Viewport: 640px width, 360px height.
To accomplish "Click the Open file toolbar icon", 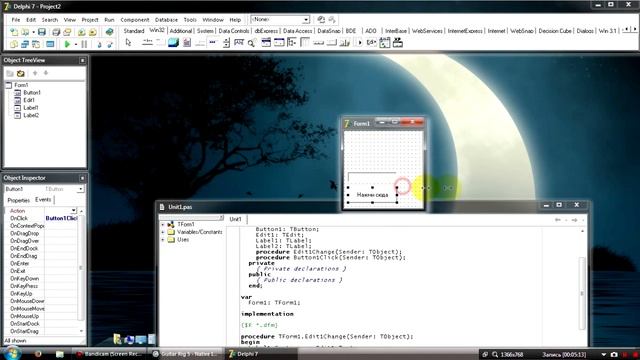I will point(25,31).
